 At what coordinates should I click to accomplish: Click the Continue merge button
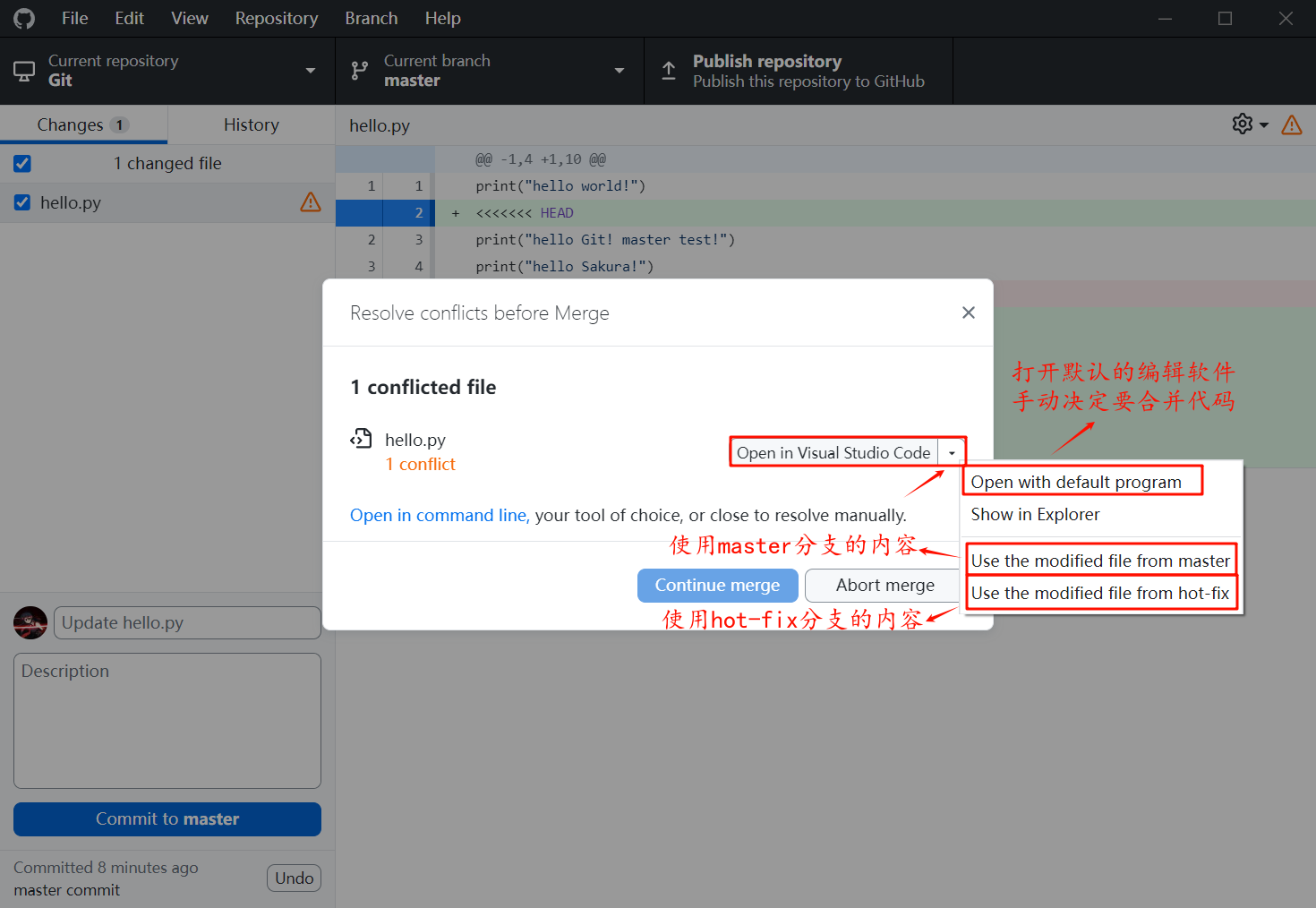pyautogui.click(x=717, y=586)
